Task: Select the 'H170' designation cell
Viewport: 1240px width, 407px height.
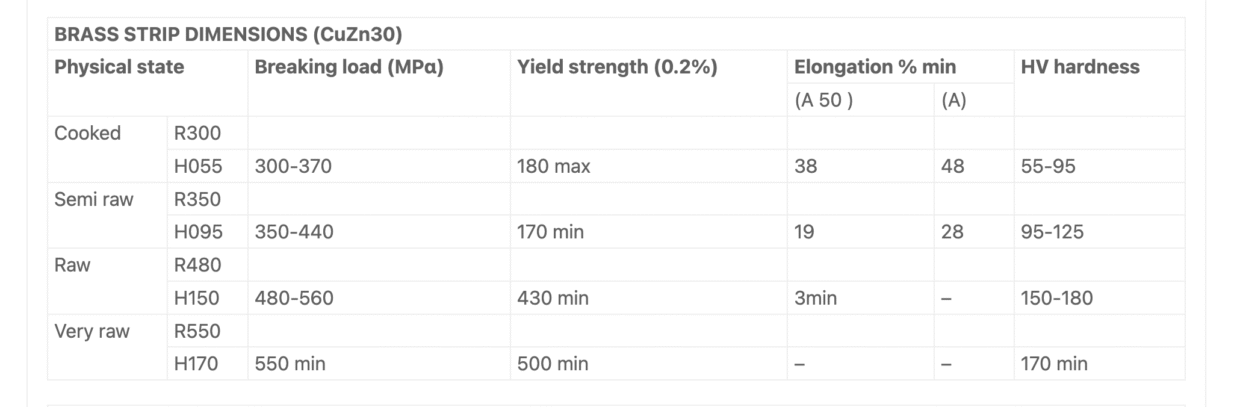Action: point(197,365)
